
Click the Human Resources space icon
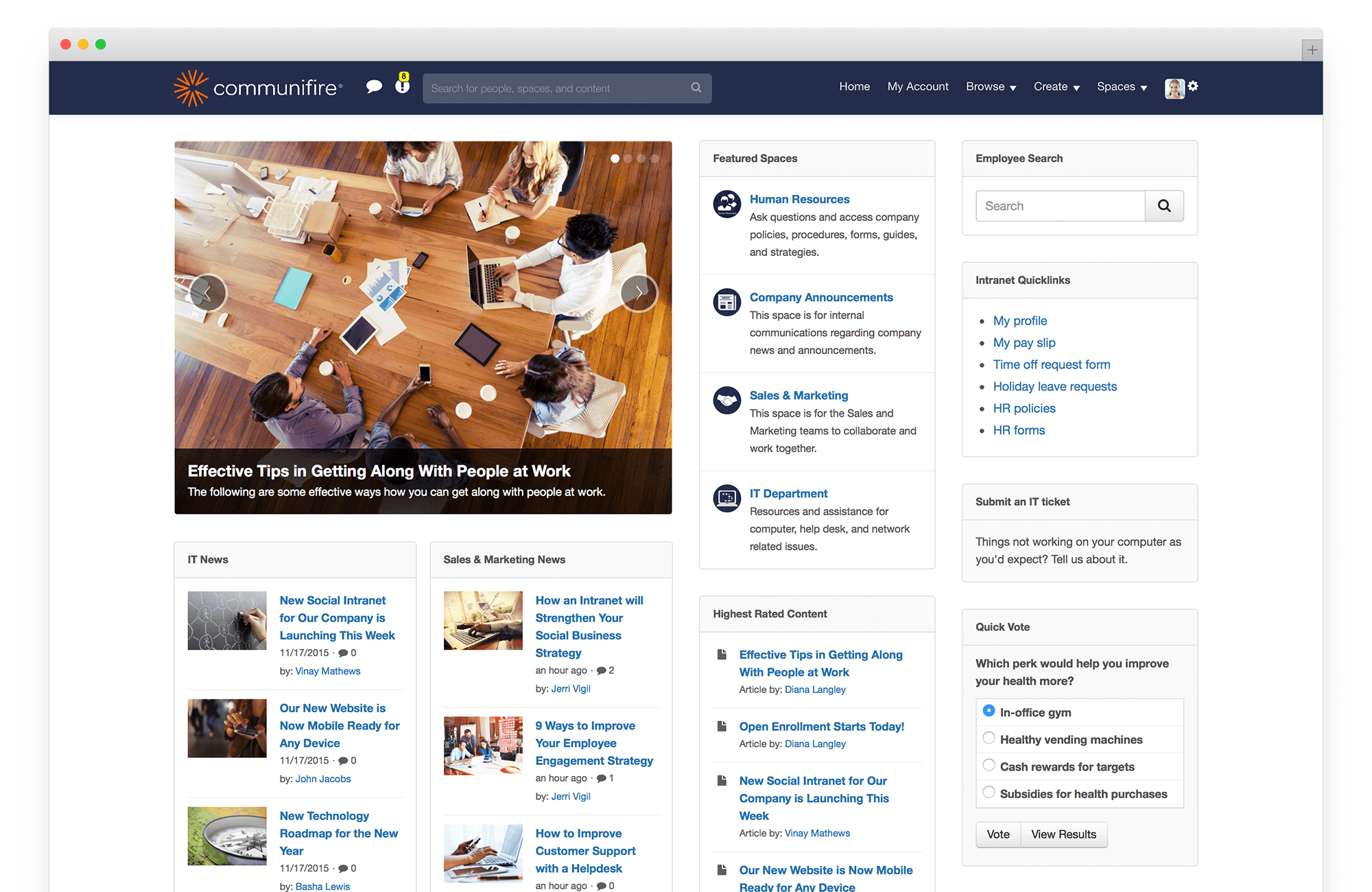[726, 203]
